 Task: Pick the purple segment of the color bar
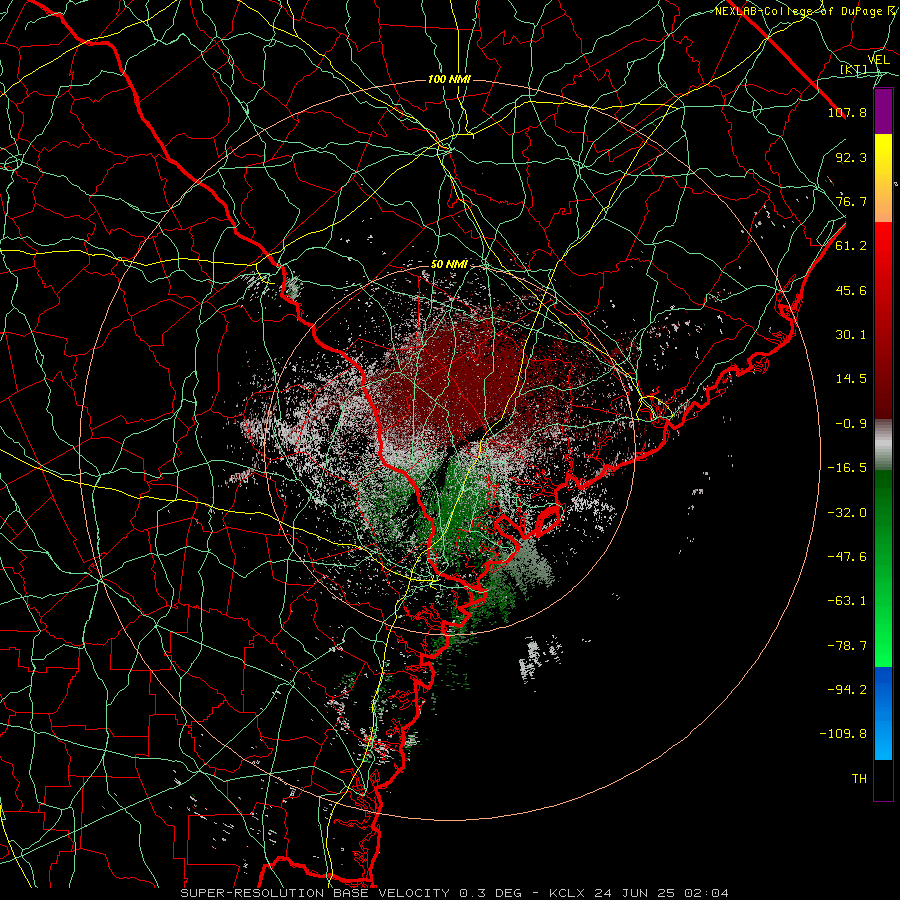click(883, 112)
